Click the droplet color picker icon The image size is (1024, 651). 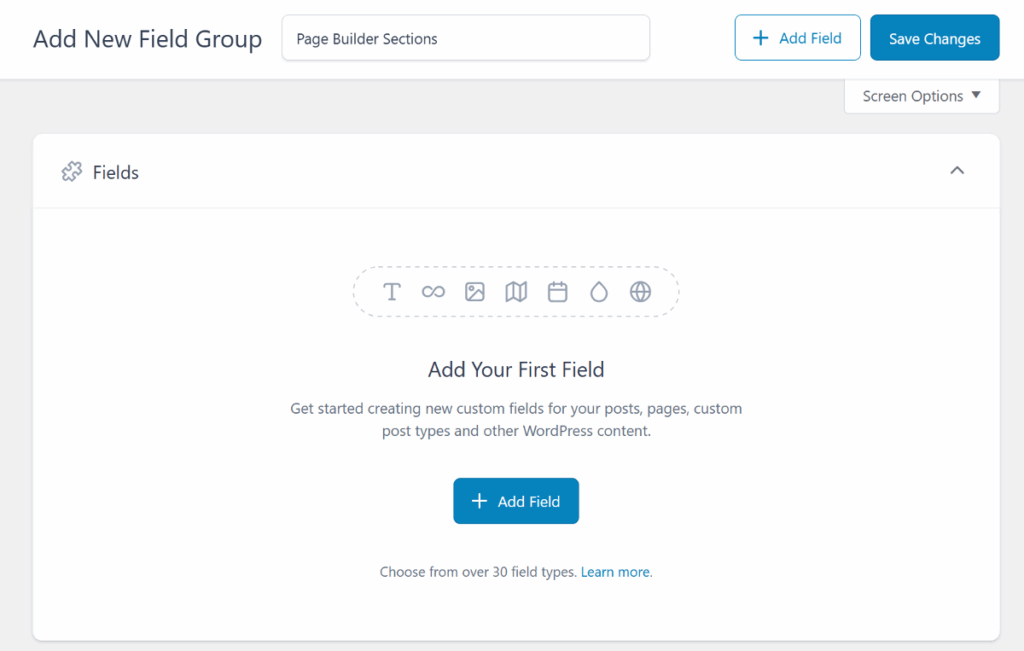click(x=599, y=292)
